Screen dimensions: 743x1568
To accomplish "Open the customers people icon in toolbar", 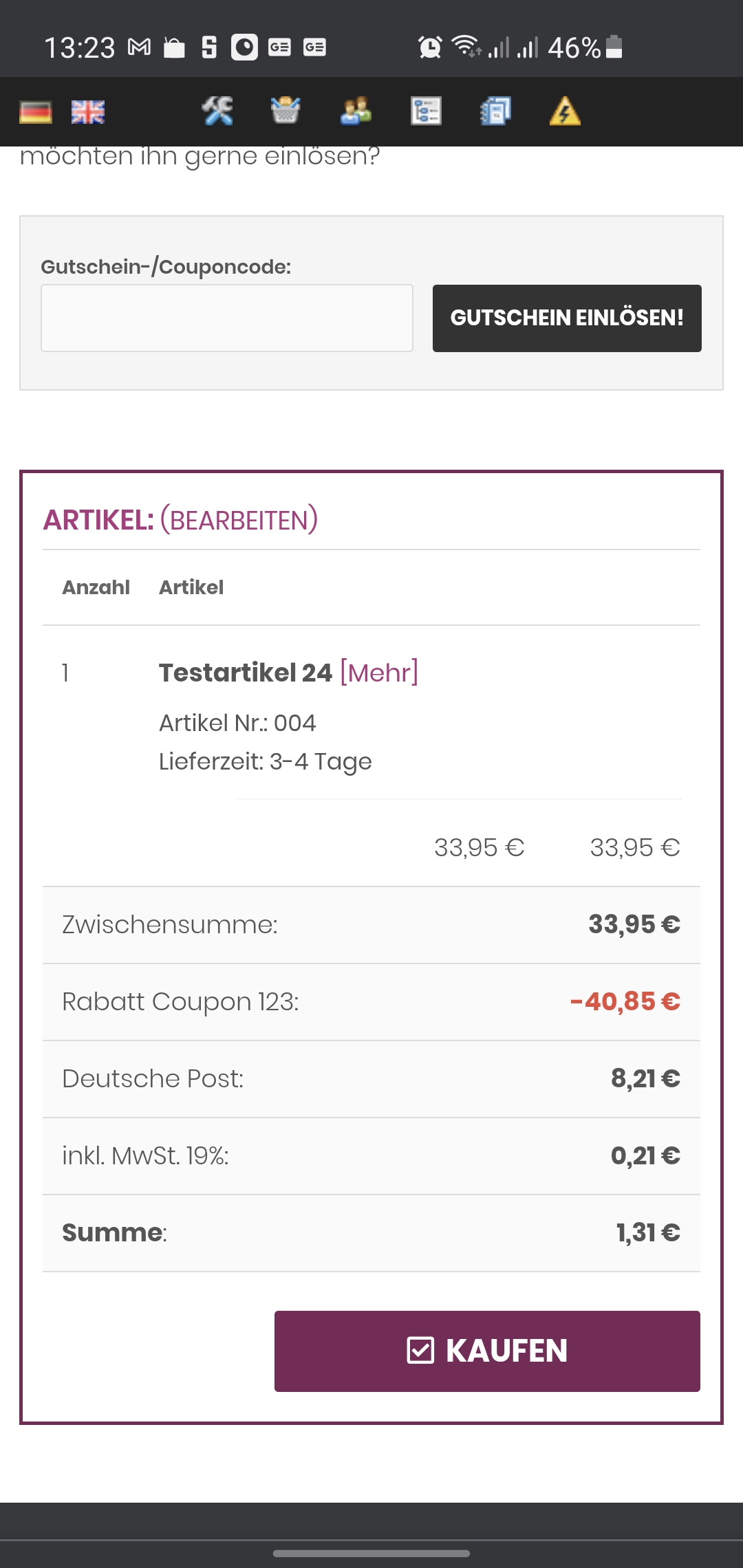I will (356, 111).
